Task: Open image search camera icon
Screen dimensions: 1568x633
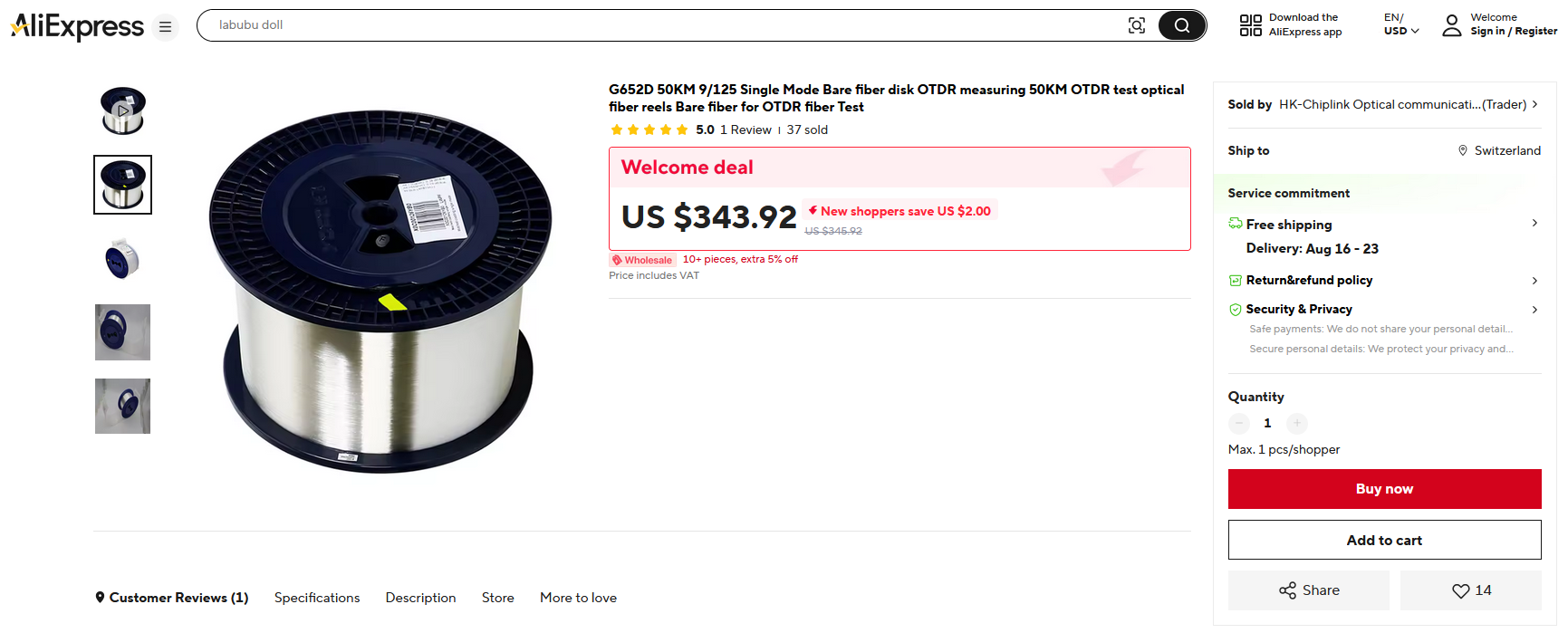Action: tap(1136, 25)
